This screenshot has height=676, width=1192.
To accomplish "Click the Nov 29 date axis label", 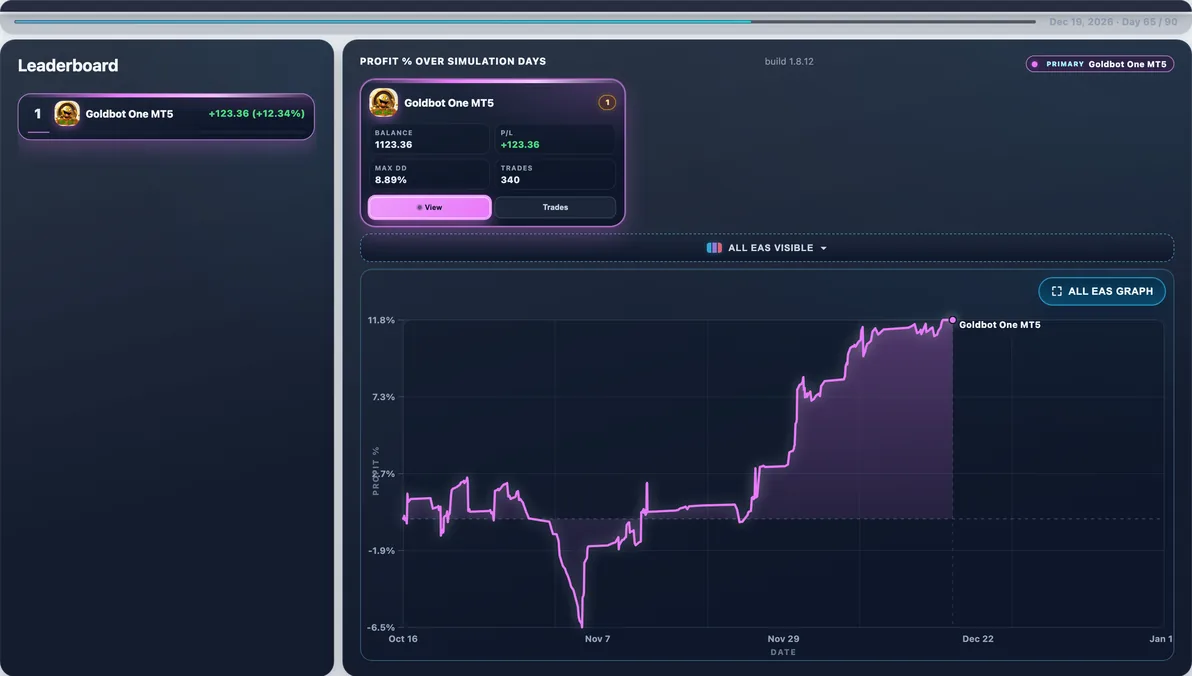I will coord(783,639).
